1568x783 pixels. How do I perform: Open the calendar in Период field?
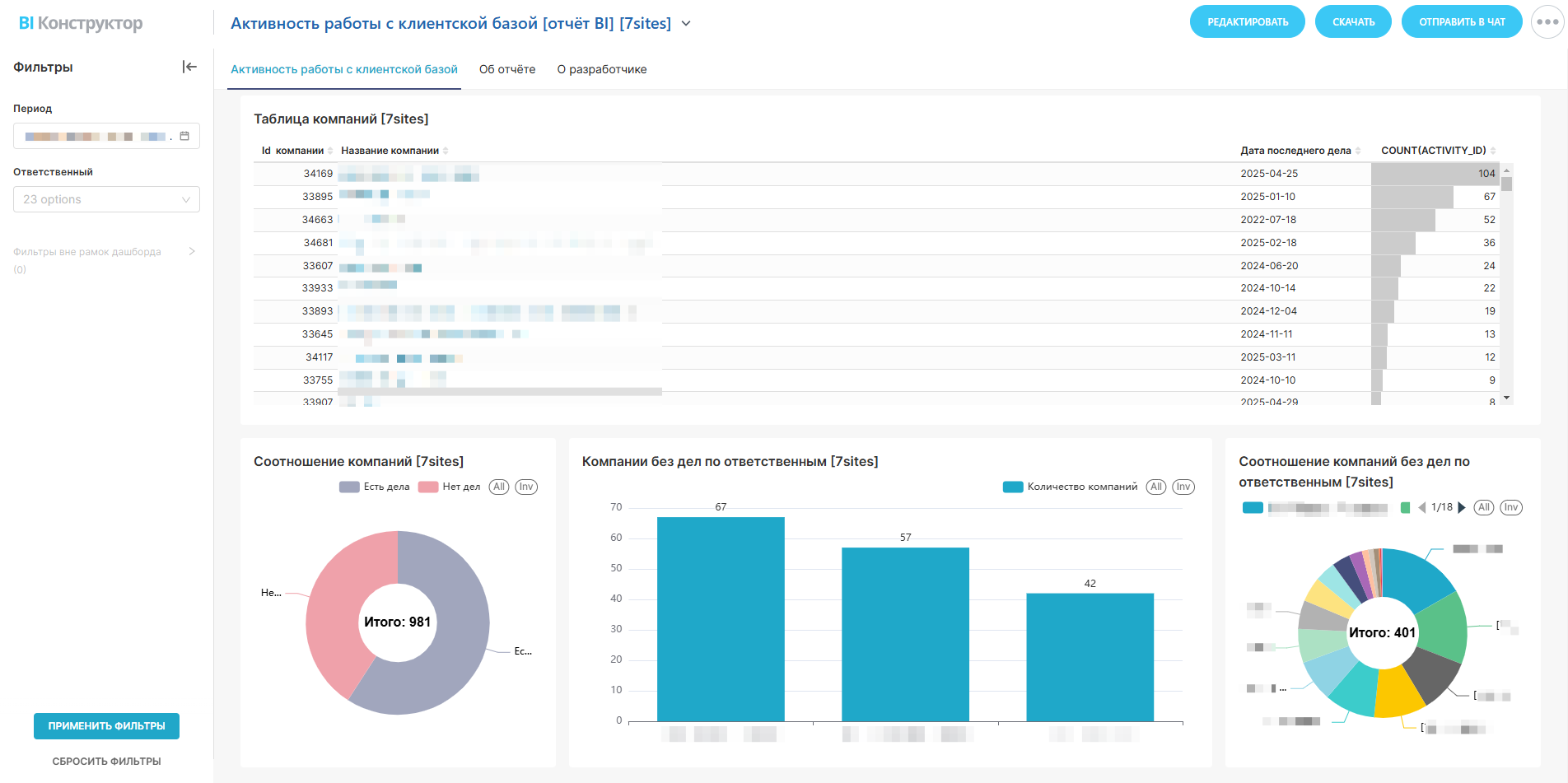[184, 136]
